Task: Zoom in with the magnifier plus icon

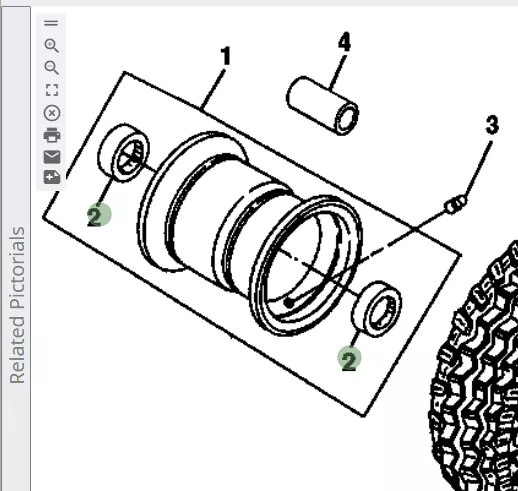Action: [x=52, y=46]
